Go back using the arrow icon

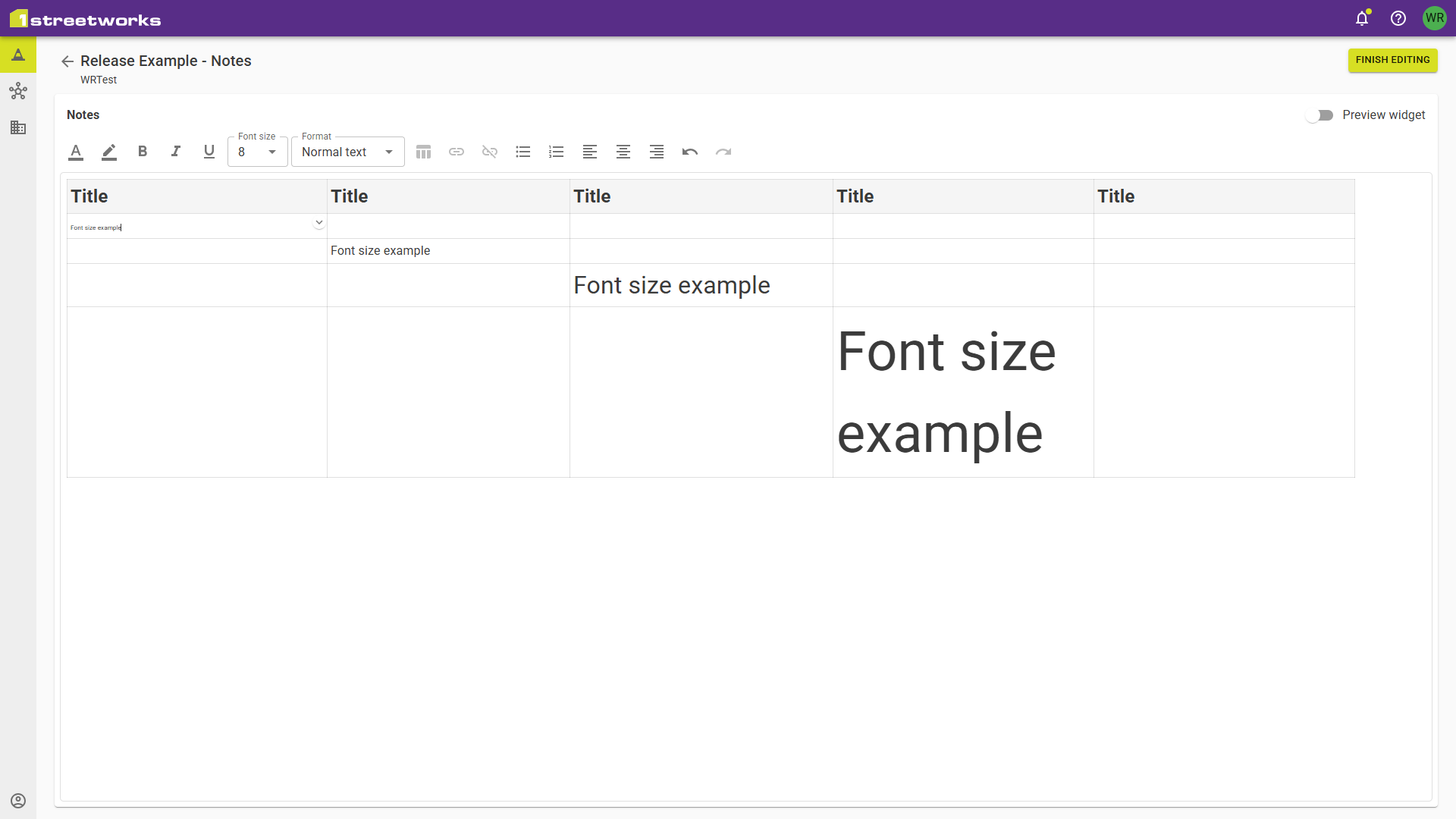pos(67,61)
